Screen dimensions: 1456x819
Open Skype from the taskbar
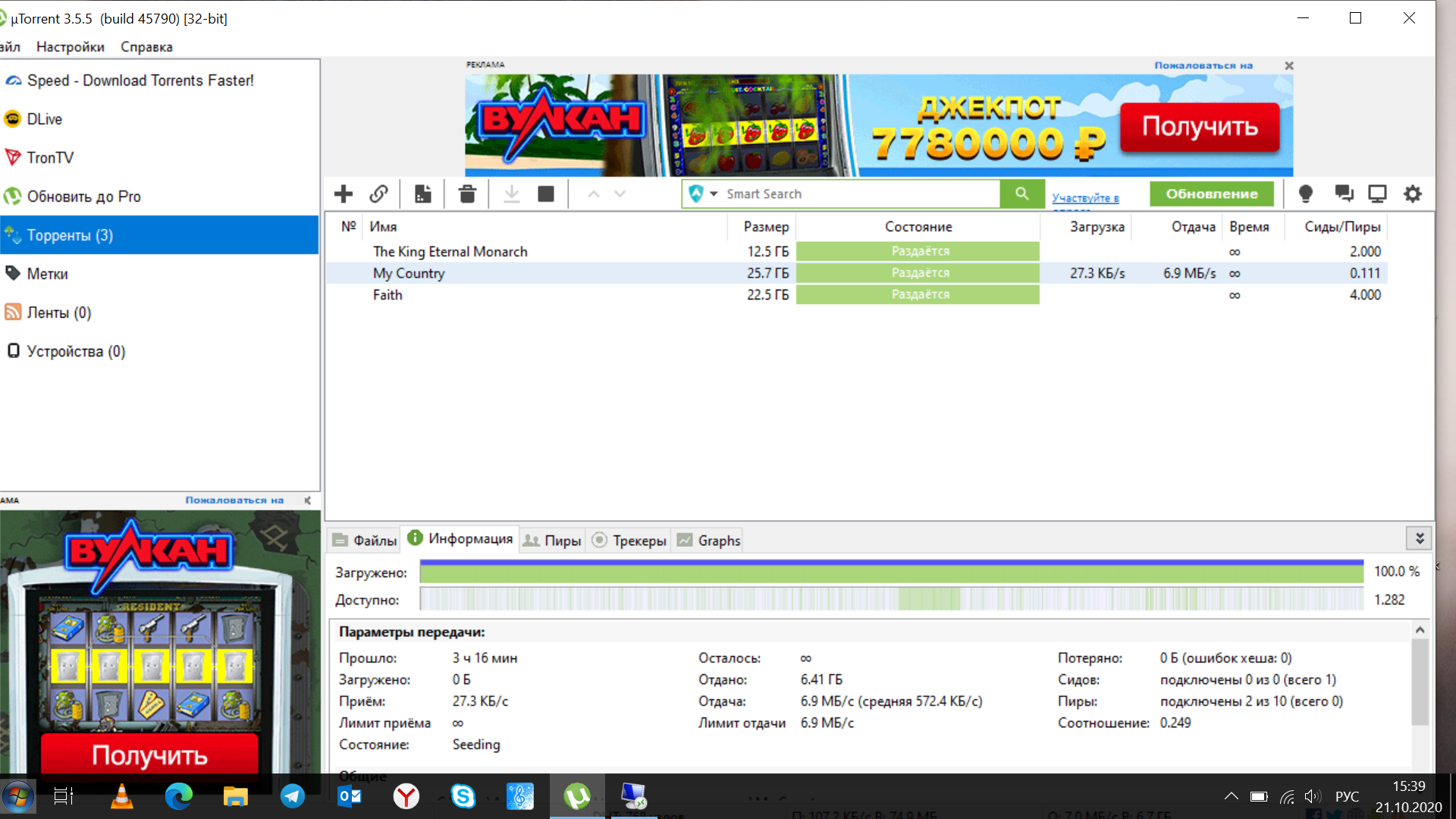(x=463, y=796)
